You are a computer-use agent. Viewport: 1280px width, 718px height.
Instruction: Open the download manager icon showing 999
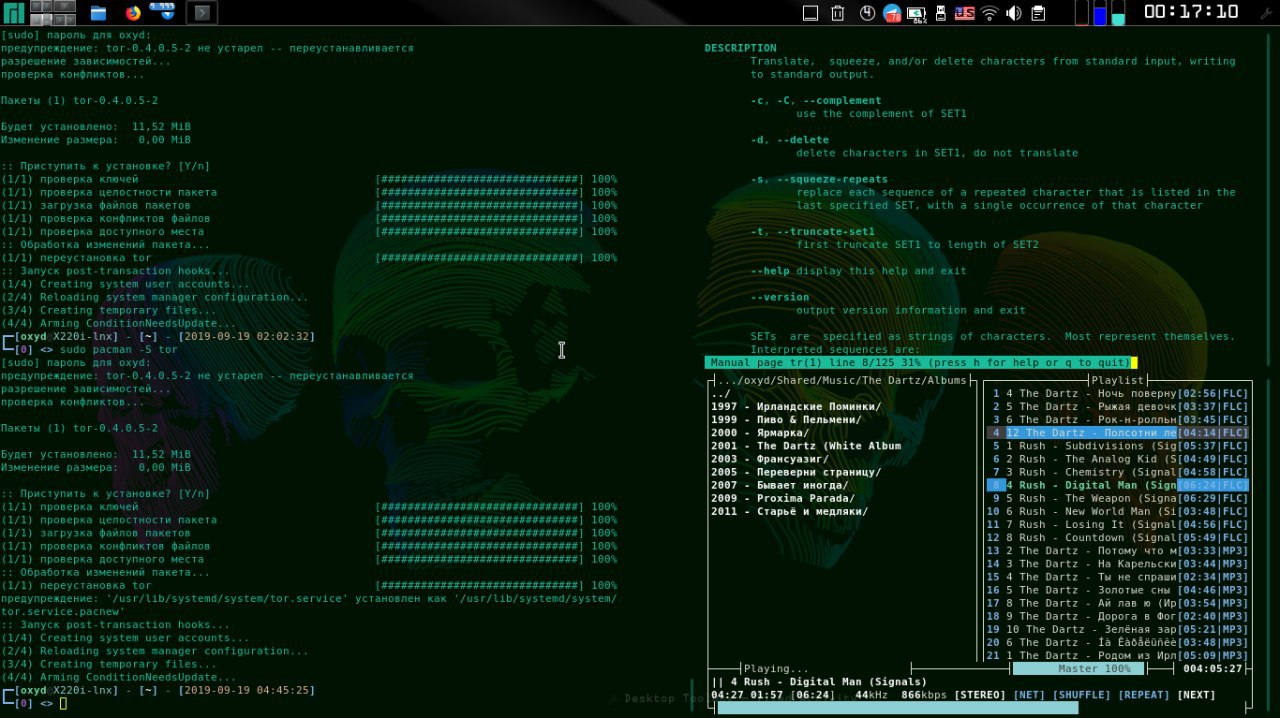(163, 13)
